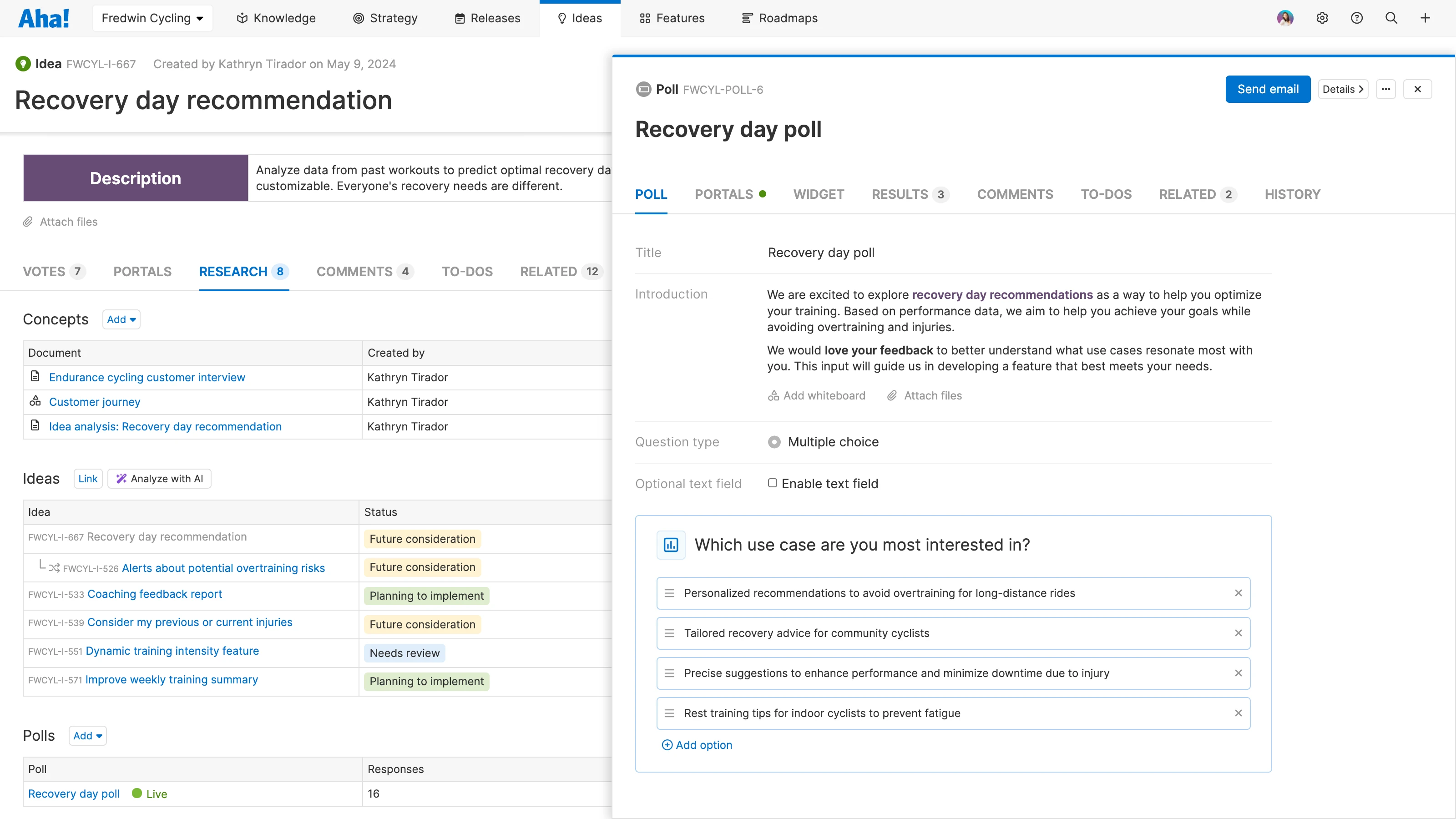Expand the Concepts Add dropdown

click(x=121, y=319)
